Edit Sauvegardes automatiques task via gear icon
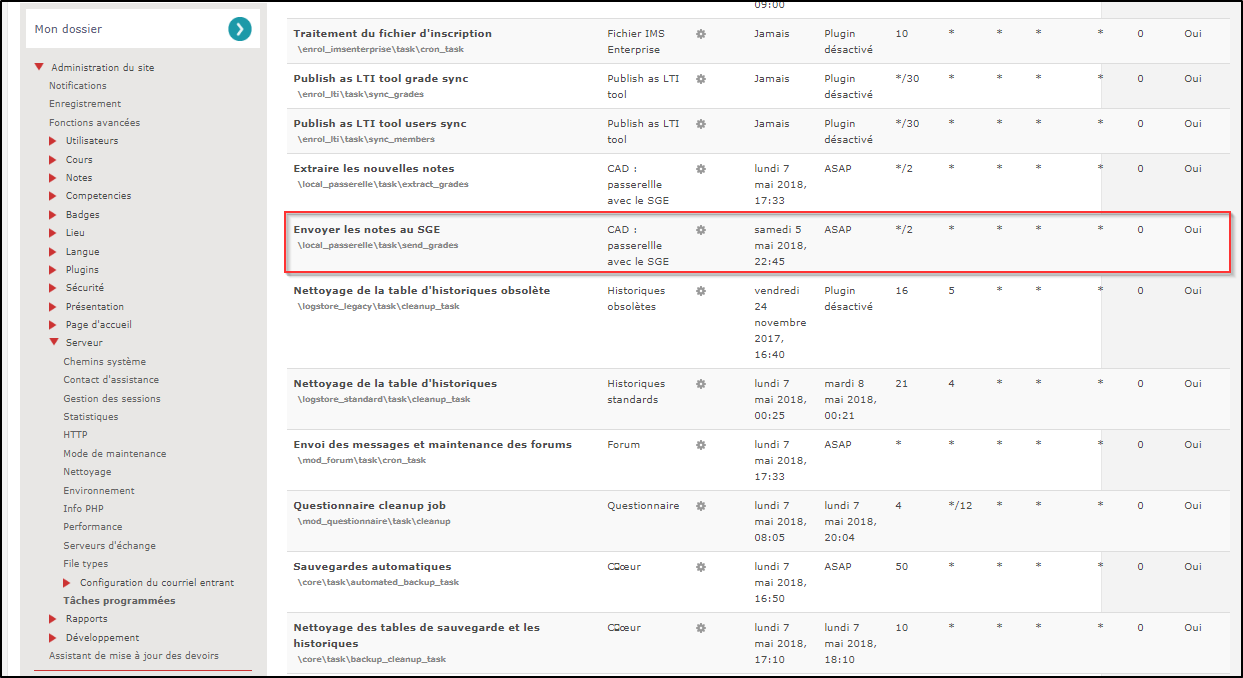 pos(701,567)
